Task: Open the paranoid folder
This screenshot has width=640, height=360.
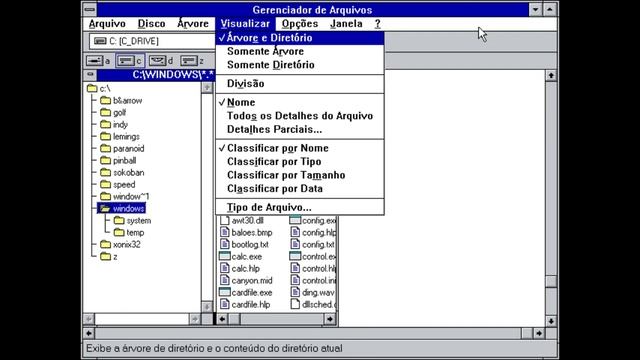Action: coord(122,149)
